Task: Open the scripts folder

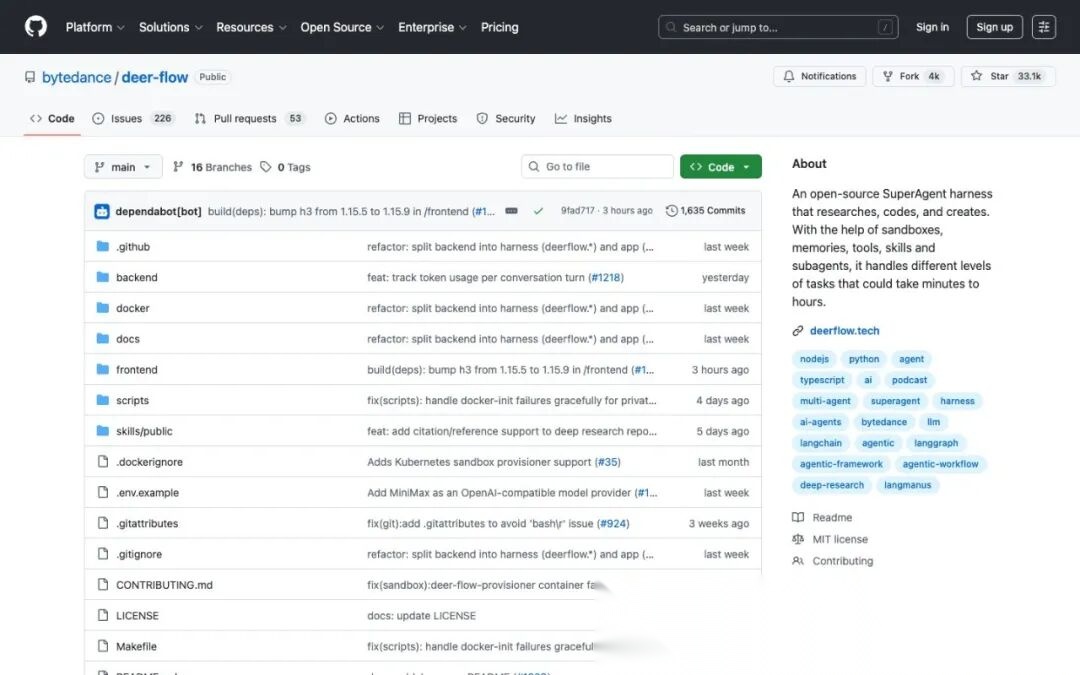Action: tap(132, 400)
